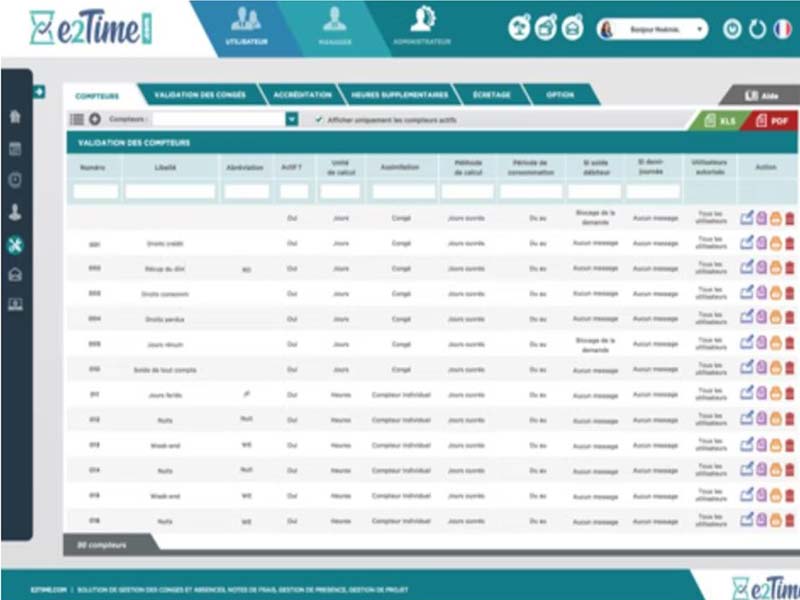The width and height of the screenshot is (800, 600).
Task: Export the table to XLS
Action: [720, 121]
